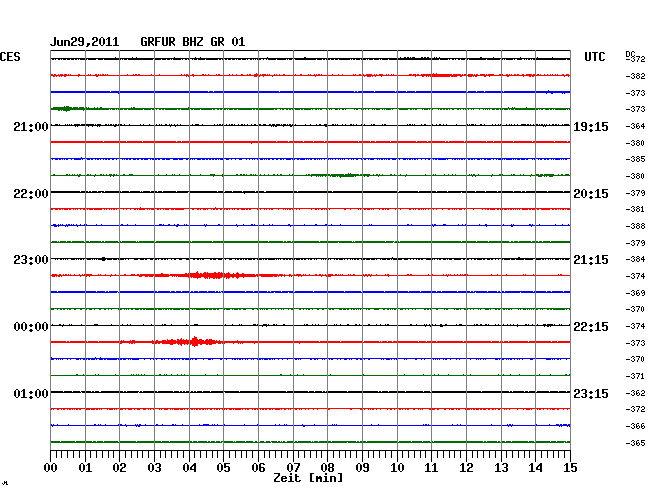Image resolution: width=650 pixels, height=494 pixels.
Task: Click the station header "GRFUR BHZ GR 01"
Action: tap(193, 42)
